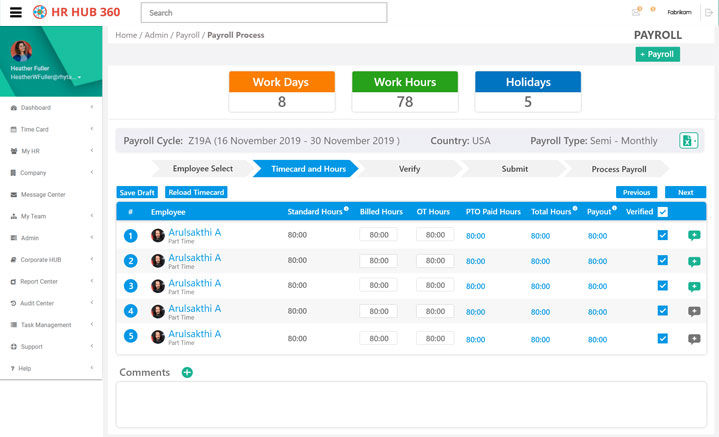The width and height of the screenshot is (719, 437).
Task: Open Heather Fuller profile dropdown
Action: coord(79,77)
